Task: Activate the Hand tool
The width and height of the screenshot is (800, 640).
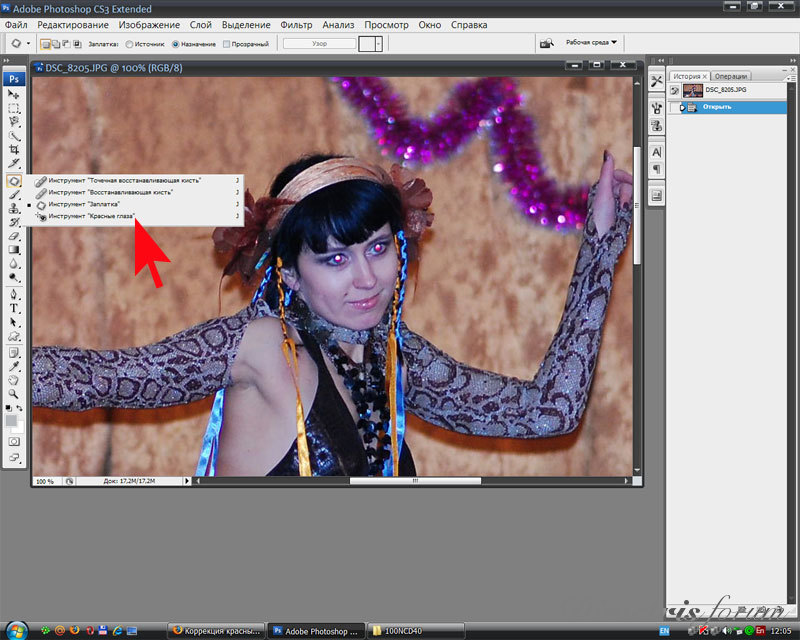Action: (15, 380)
